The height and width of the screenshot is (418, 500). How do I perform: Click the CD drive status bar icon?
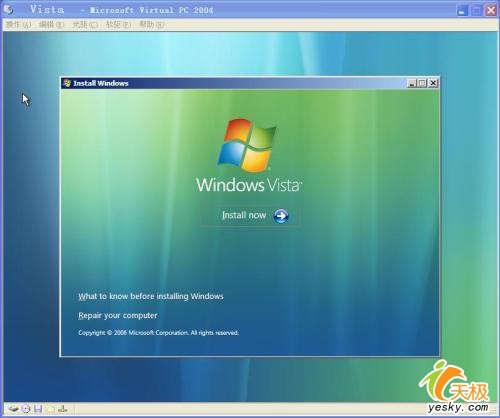pos(26,409)
